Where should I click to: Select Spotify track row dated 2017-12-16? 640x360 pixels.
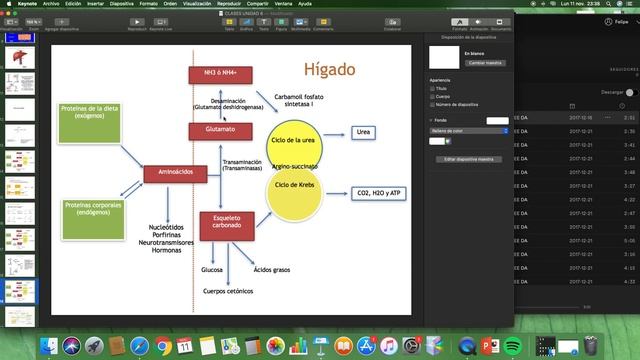tap(577, 118)
